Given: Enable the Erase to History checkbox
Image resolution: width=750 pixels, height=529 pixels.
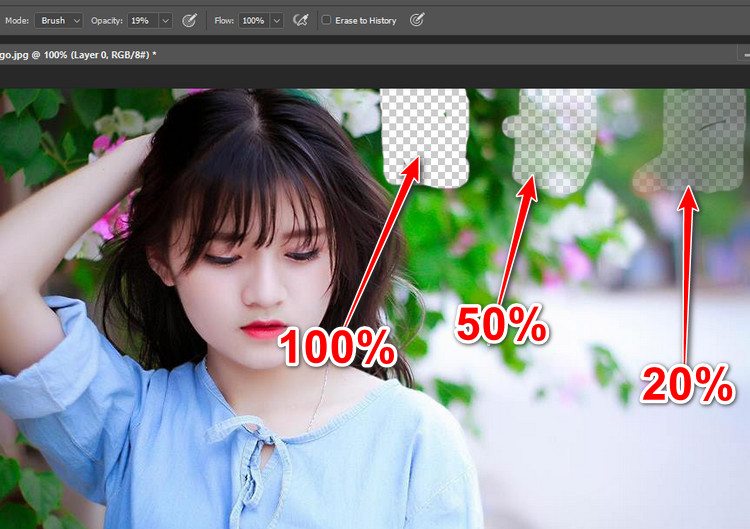Looking at the screenshot, I should pos(326,20).
